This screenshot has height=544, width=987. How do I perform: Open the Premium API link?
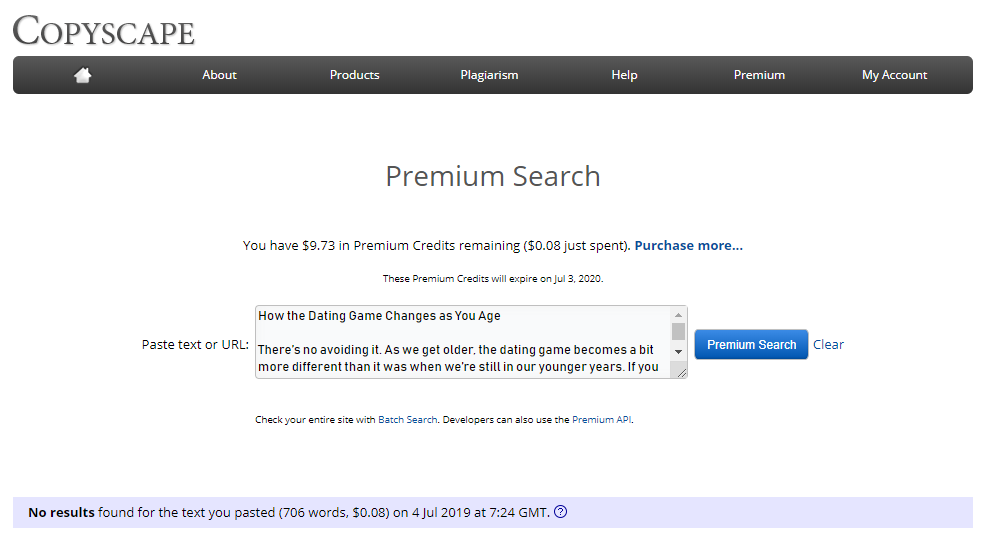601,419
